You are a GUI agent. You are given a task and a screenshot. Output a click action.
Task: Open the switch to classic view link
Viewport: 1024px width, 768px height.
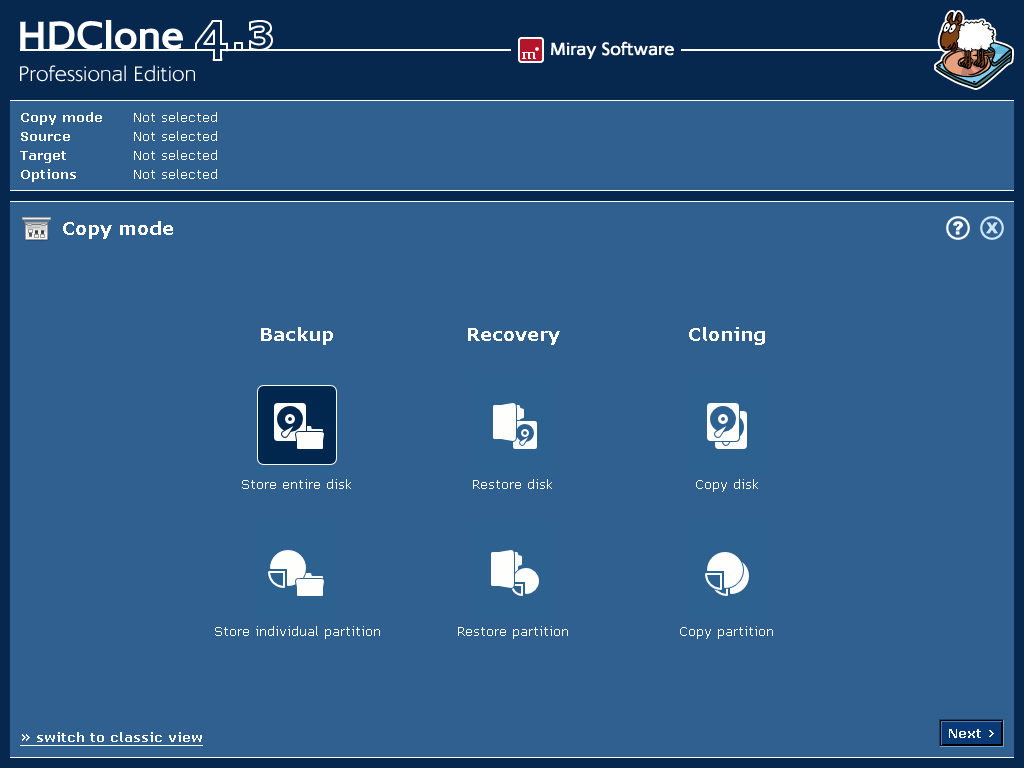(x=112, y=737)
